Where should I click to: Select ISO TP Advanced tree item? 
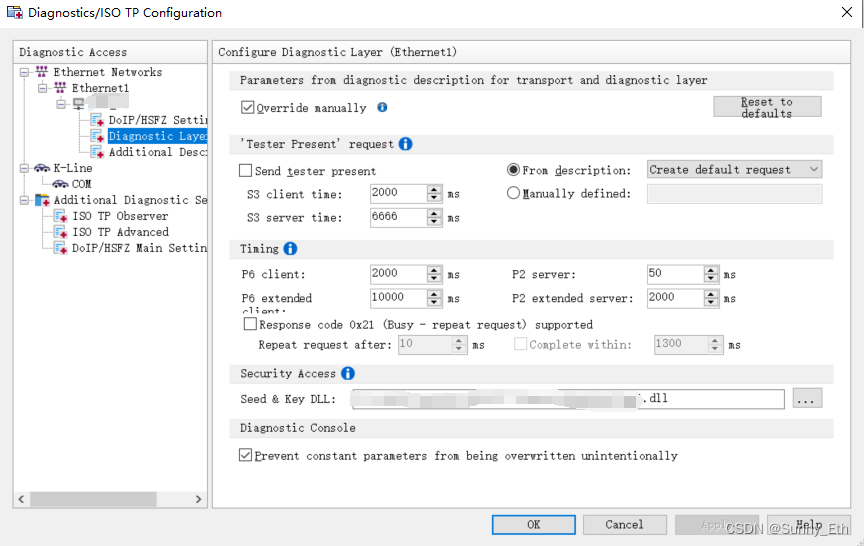pos(120,231)
